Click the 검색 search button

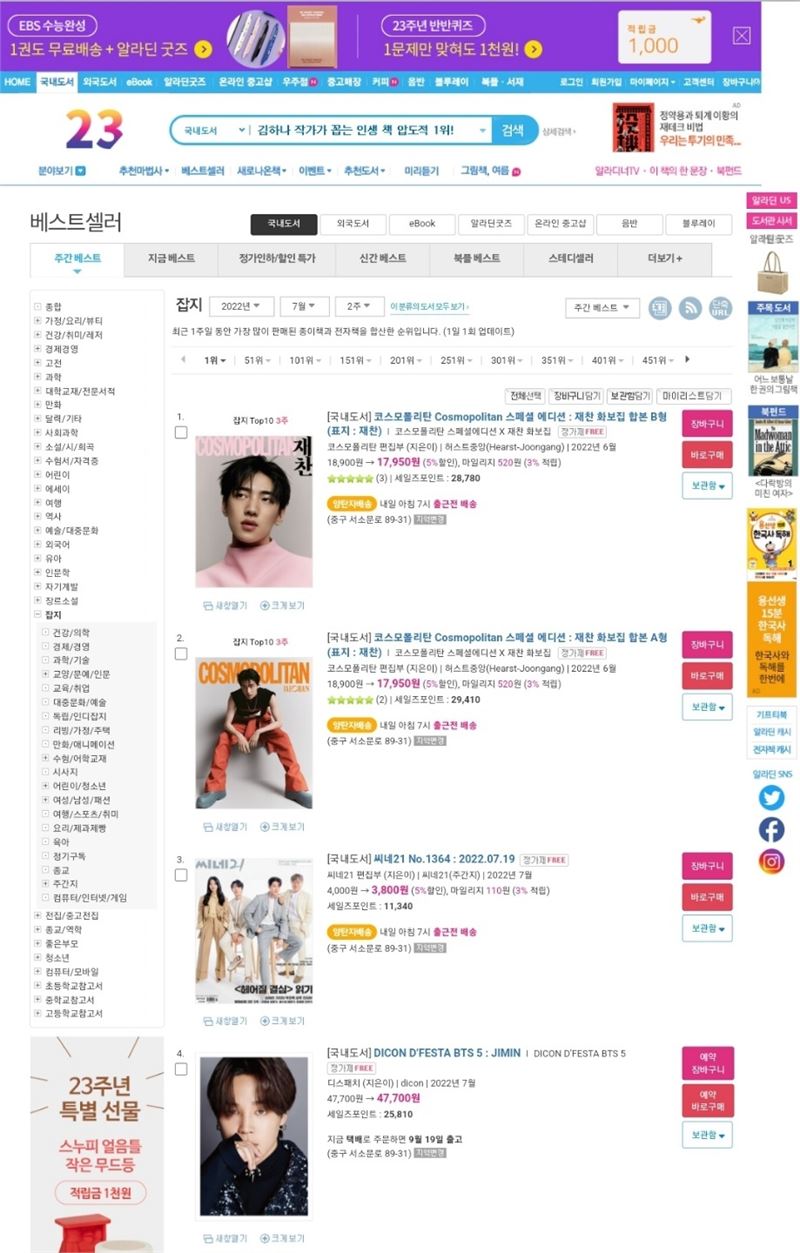coord(512,130)
